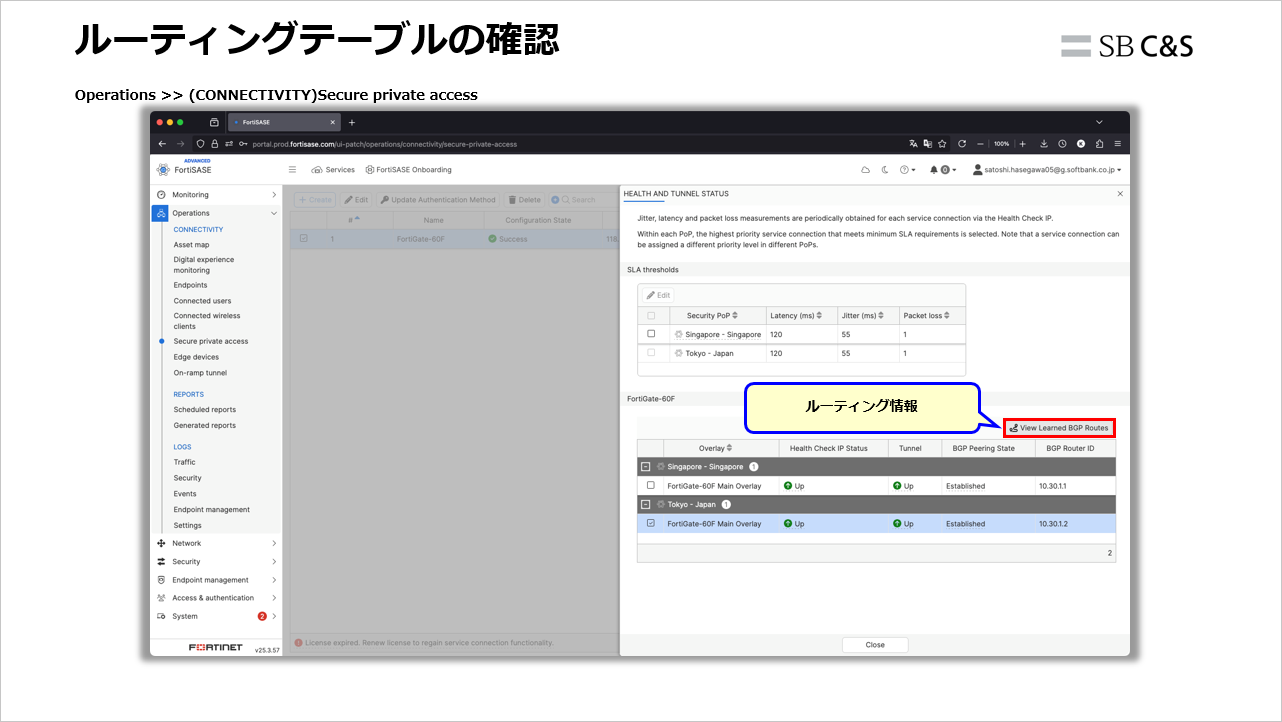Screen dimensions: 1282x722
Task: Expand Access & authentication sidebar section
Action: pos(216,598)
